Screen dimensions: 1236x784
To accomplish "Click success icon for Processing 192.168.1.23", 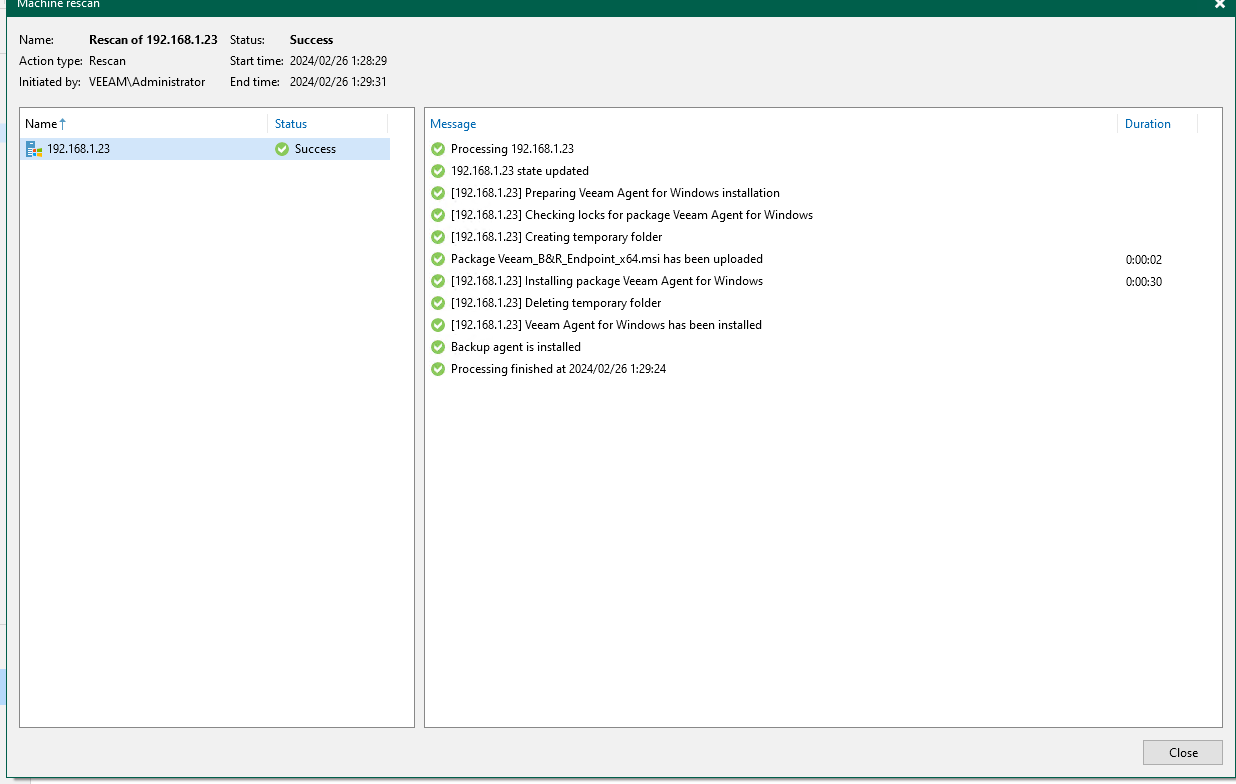I will tap(438, 149).
